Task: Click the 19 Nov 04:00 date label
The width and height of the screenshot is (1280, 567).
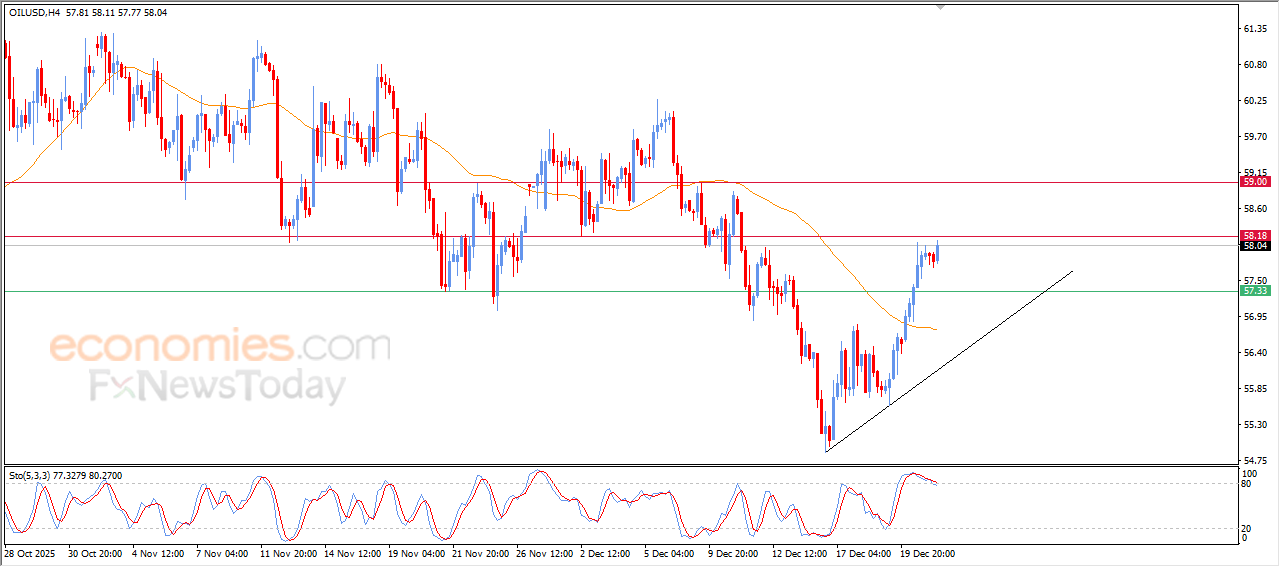Action: tap(416, 552)
